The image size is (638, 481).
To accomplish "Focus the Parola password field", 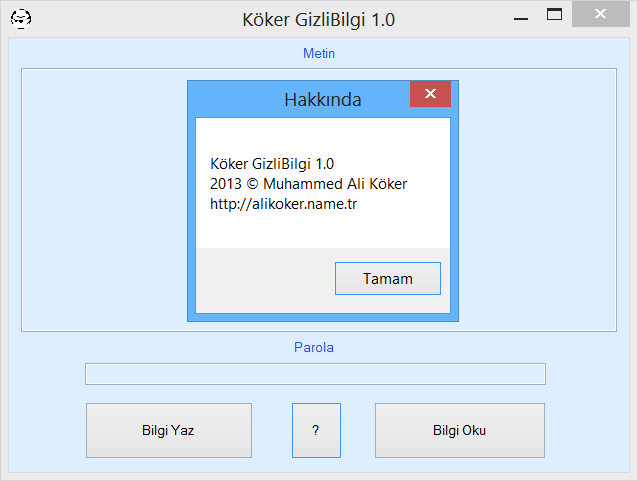I will [315, 374].
